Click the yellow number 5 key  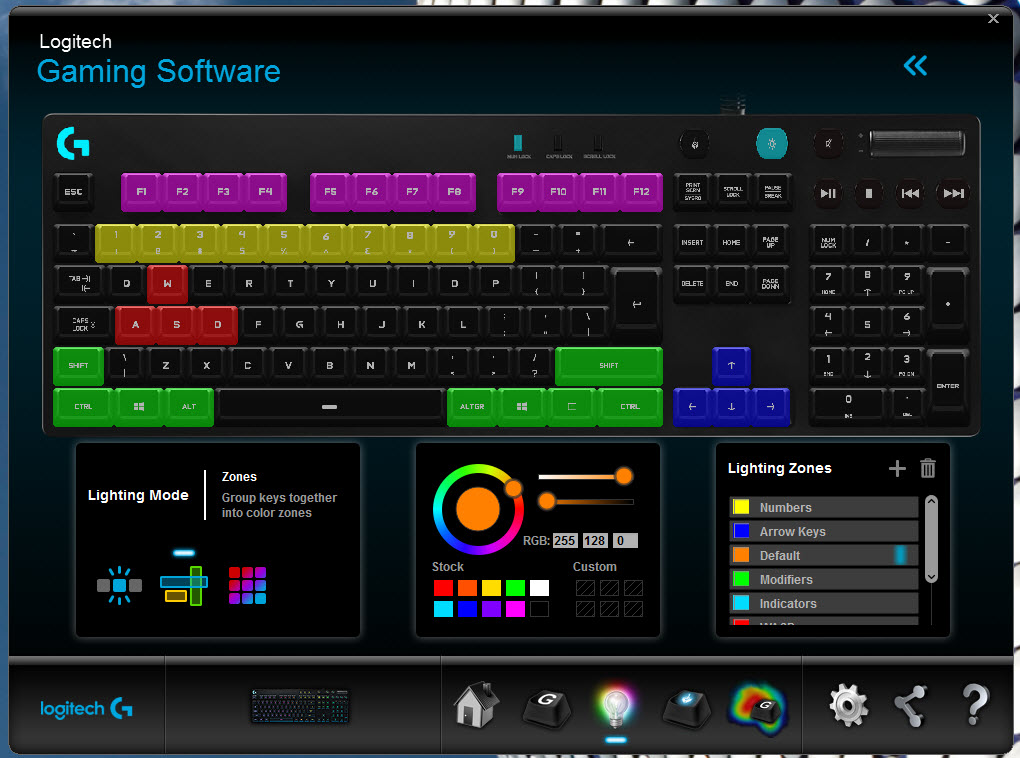click(284, 243)
